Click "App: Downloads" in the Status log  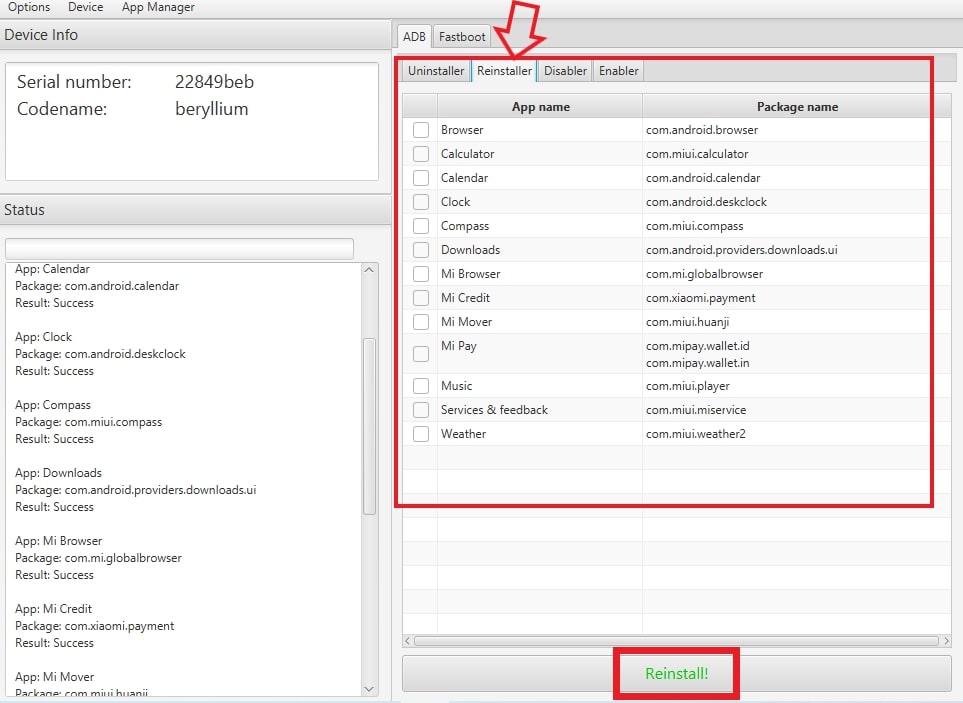tap(58, 473)
